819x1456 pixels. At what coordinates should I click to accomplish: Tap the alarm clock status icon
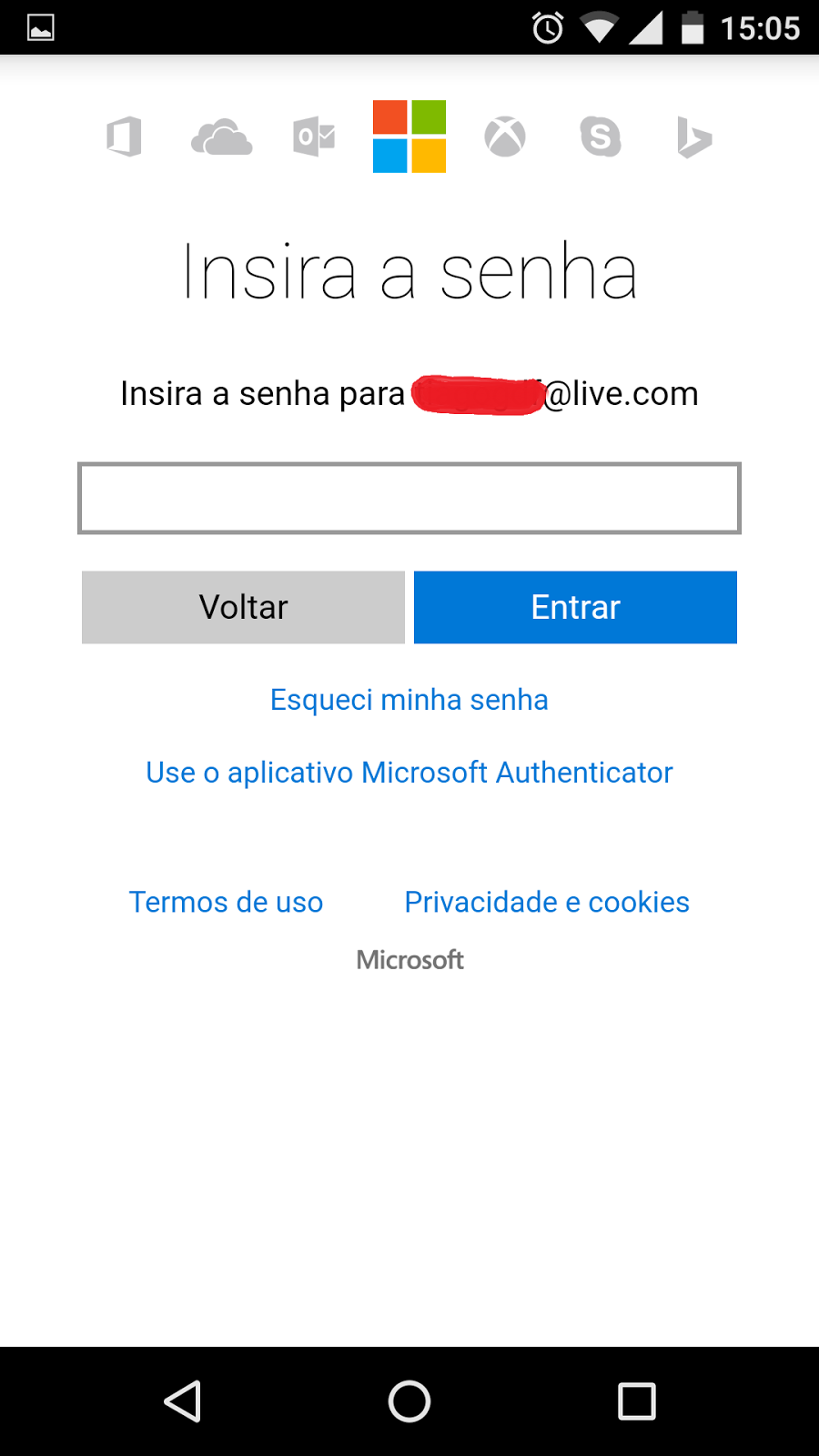coord(548,28)
